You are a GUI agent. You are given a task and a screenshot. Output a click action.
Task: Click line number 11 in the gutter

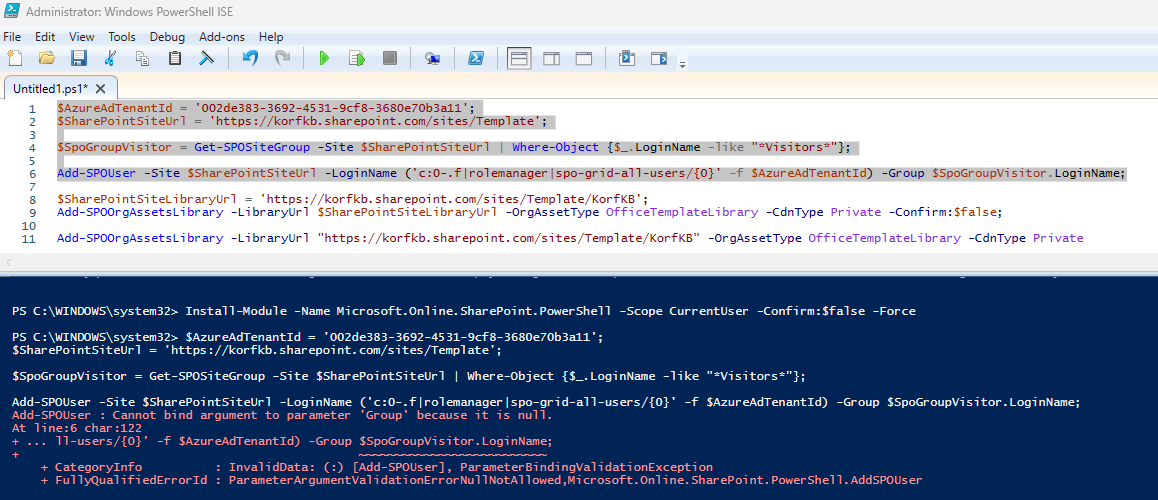(29, 239)
